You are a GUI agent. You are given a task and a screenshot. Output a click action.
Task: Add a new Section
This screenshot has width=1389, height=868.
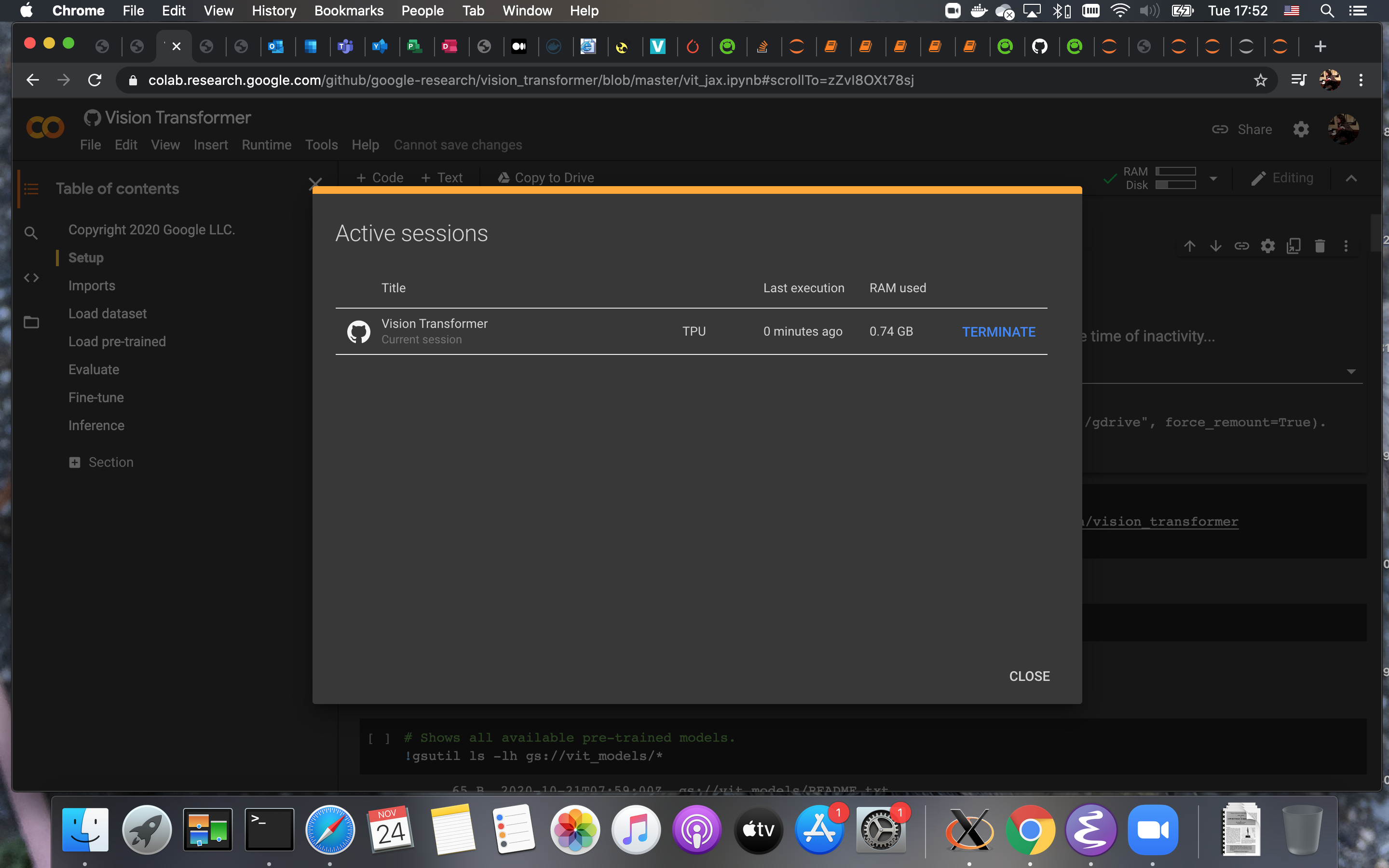tap(101, 463)
